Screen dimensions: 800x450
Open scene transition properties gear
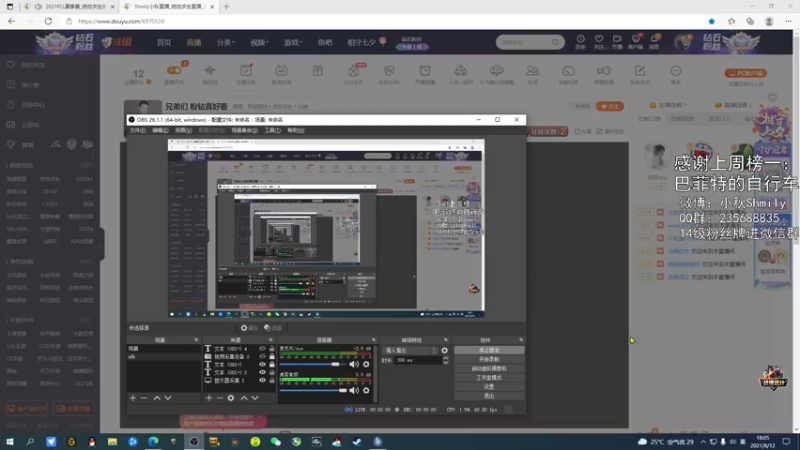444,351
